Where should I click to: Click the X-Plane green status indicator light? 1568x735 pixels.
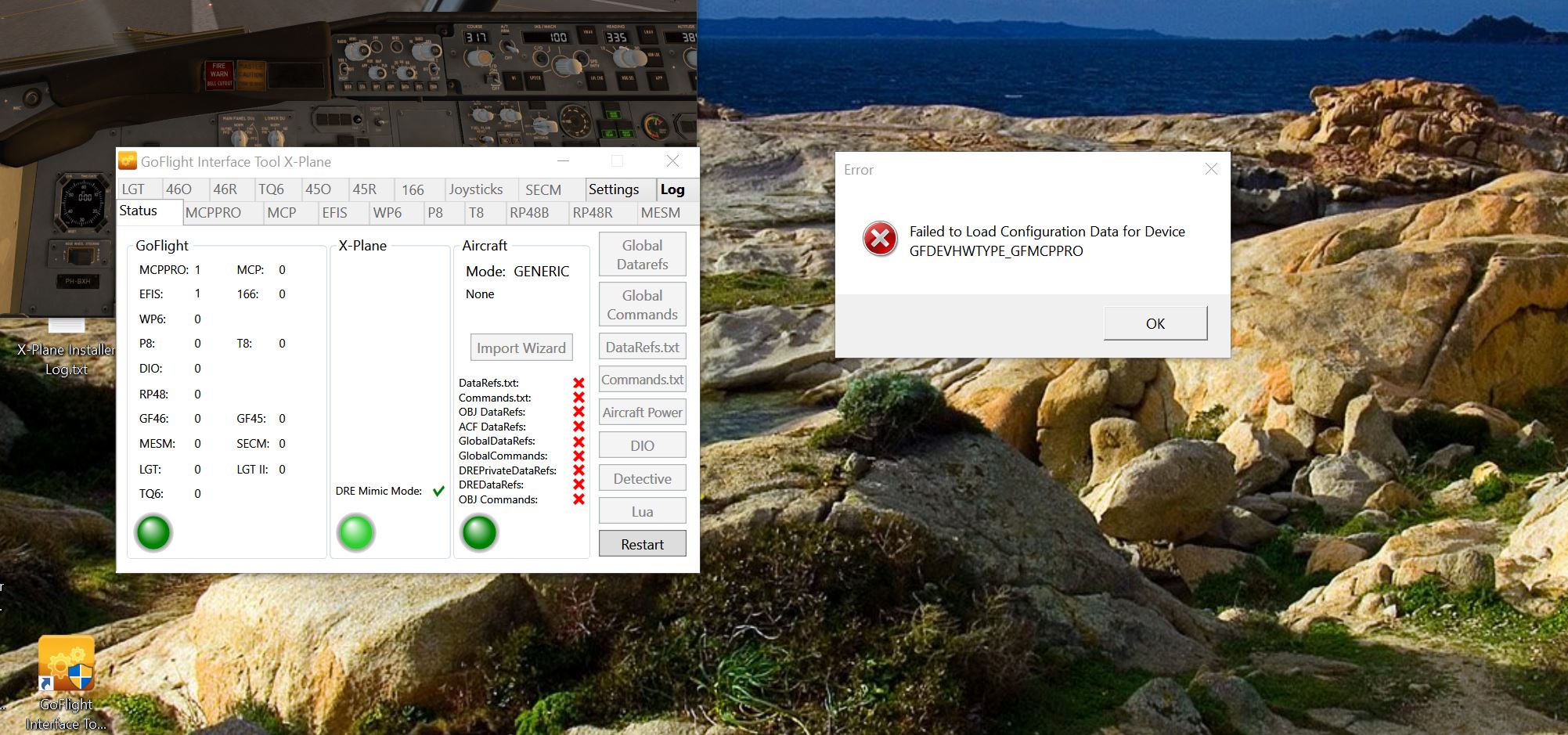(355, 533)
